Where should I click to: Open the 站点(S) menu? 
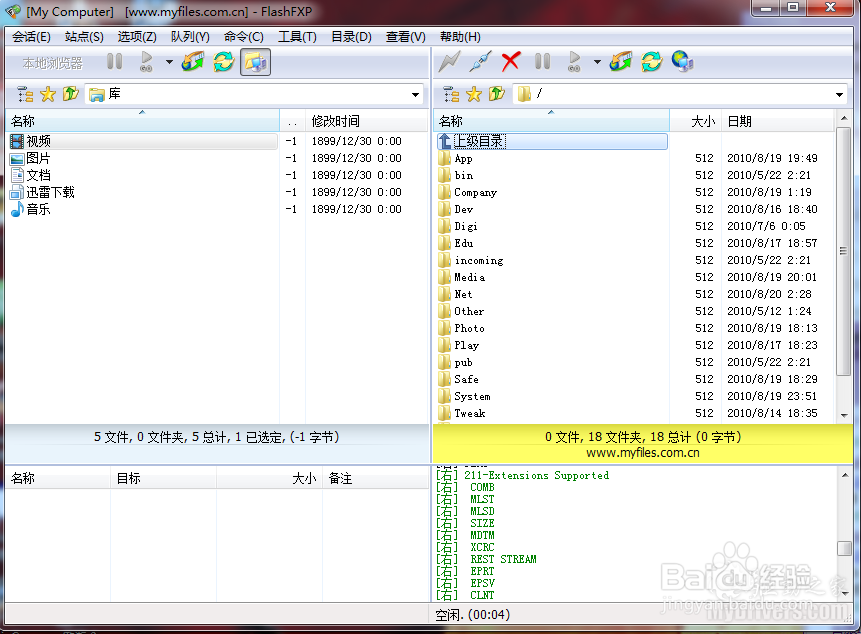83,36
